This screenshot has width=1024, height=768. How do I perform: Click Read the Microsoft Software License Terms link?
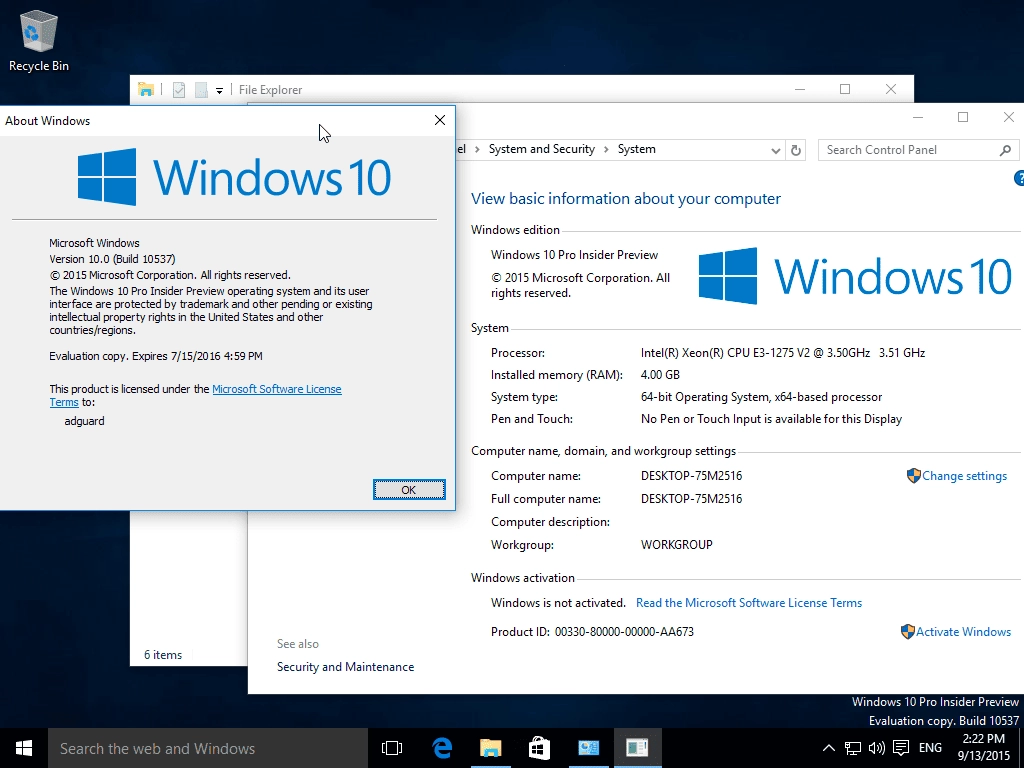click(x=748, y=603)
